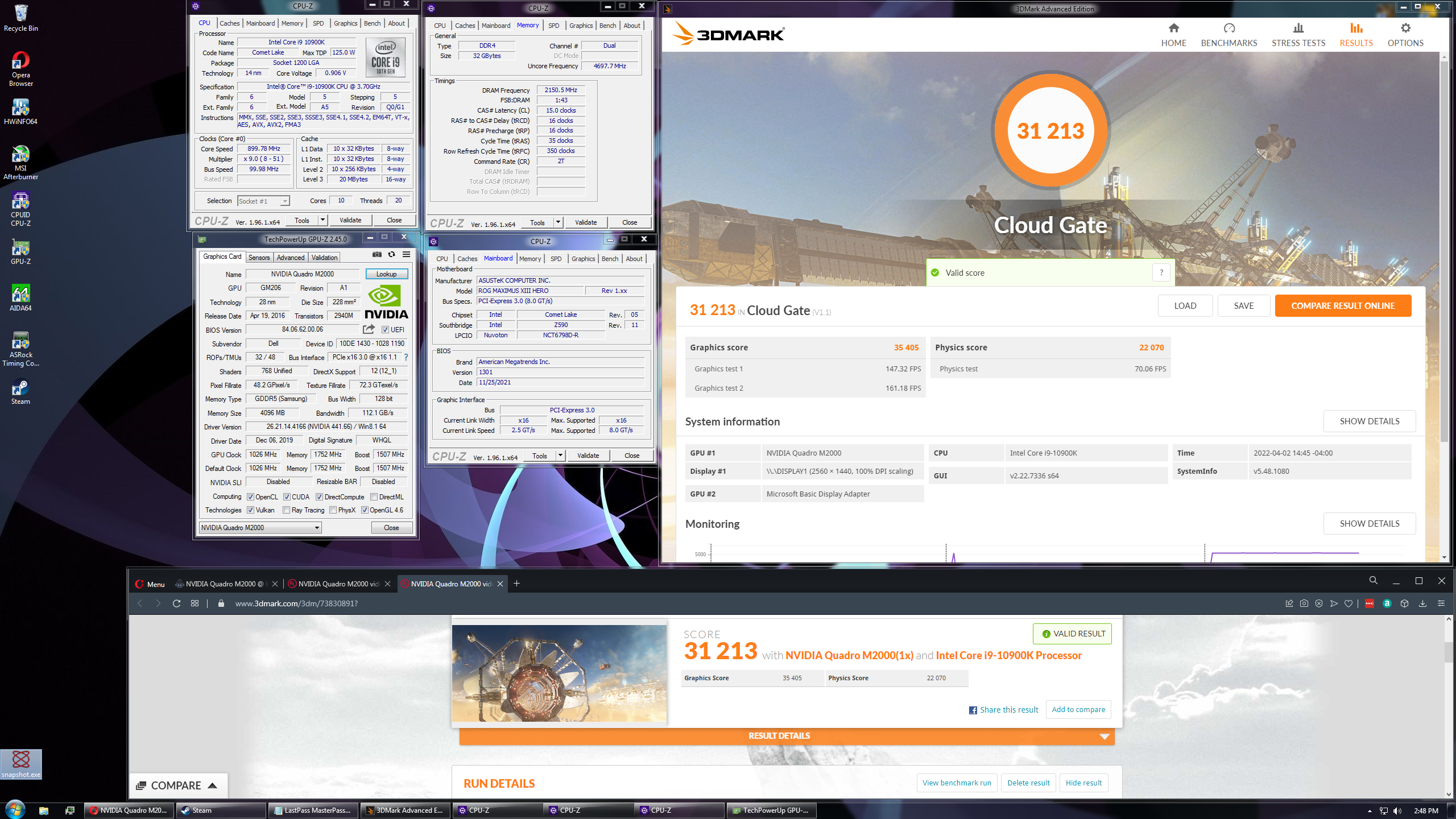Open the HOME section in 3DMark
The width and height of the screenshot is (1456, 819).
click(1173, 35)
